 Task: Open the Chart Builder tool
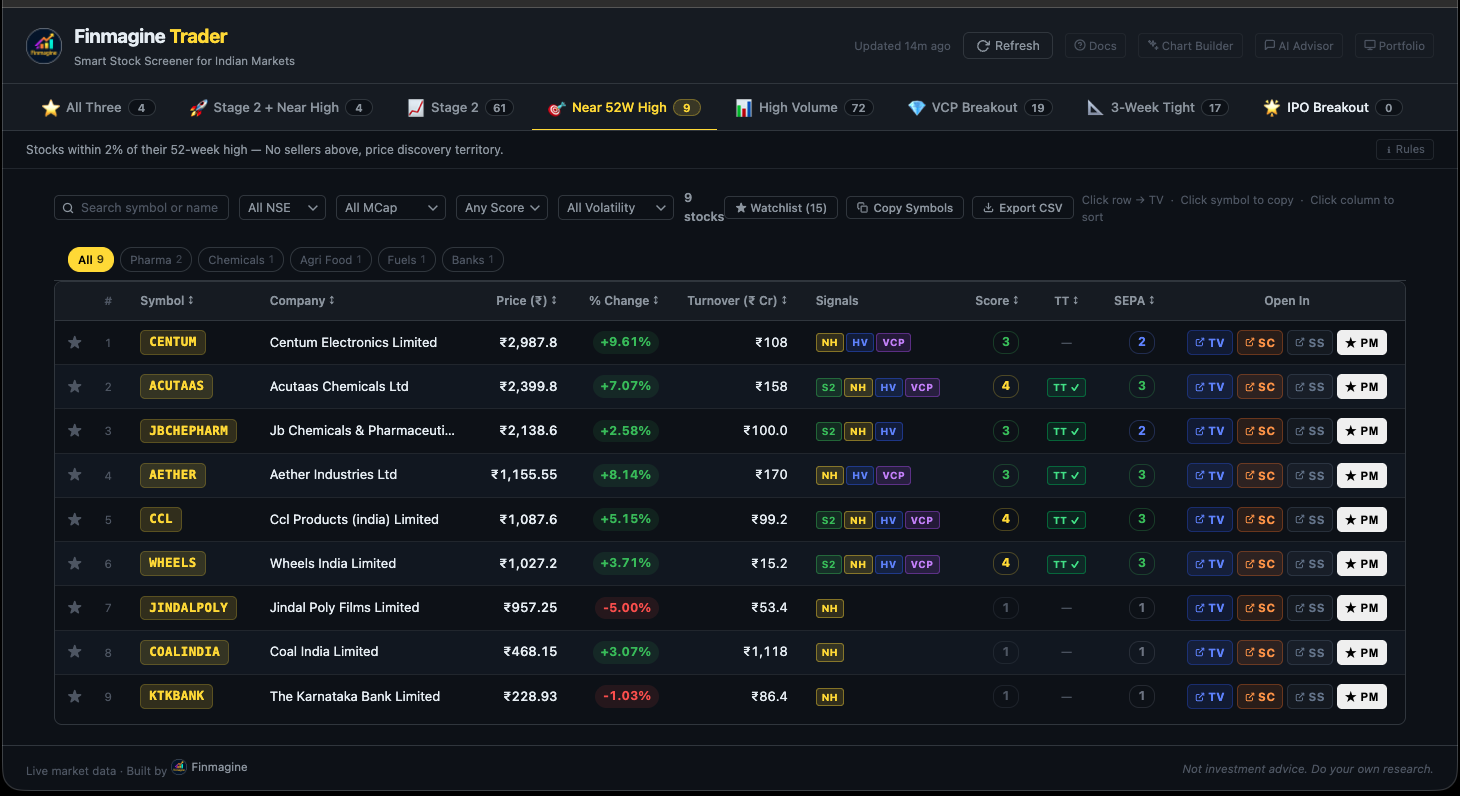(1190, 45)
